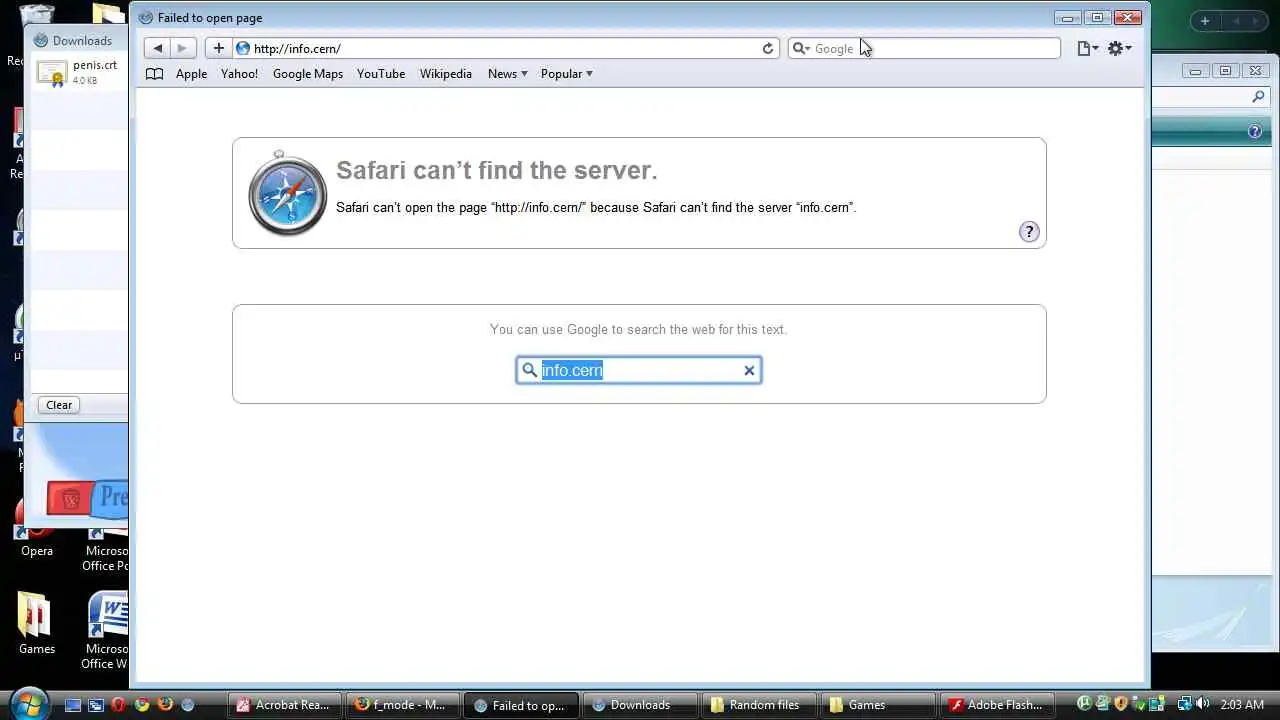Click the Safari window title bar icon
Viewport: 1280px width, 720px height.
[145, 18]
